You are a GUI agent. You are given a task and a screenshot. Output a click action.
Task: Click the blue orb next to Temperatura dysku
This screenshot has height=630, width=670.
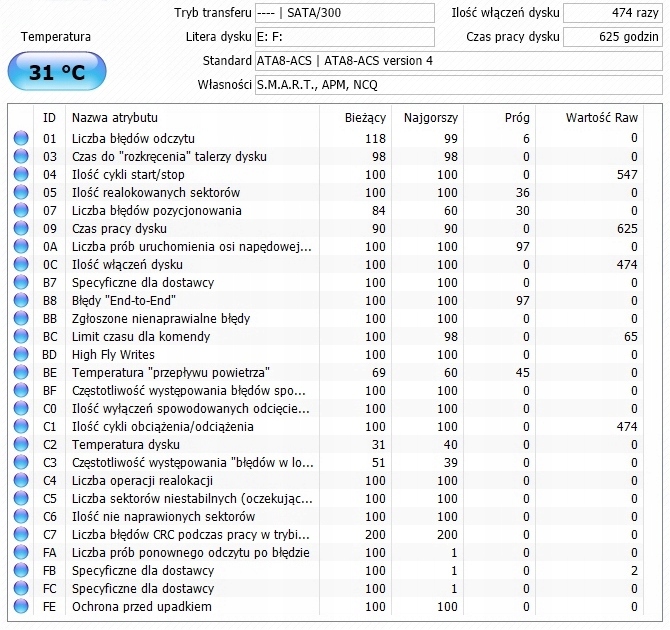tap(21, 444)
